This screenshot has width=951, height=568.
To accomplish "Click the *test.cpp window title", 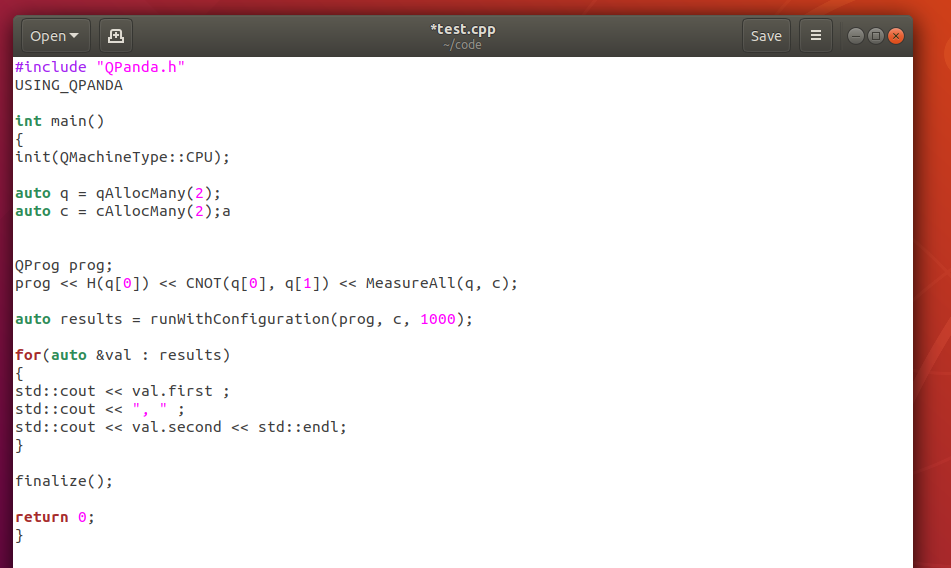I will point(463,29).
